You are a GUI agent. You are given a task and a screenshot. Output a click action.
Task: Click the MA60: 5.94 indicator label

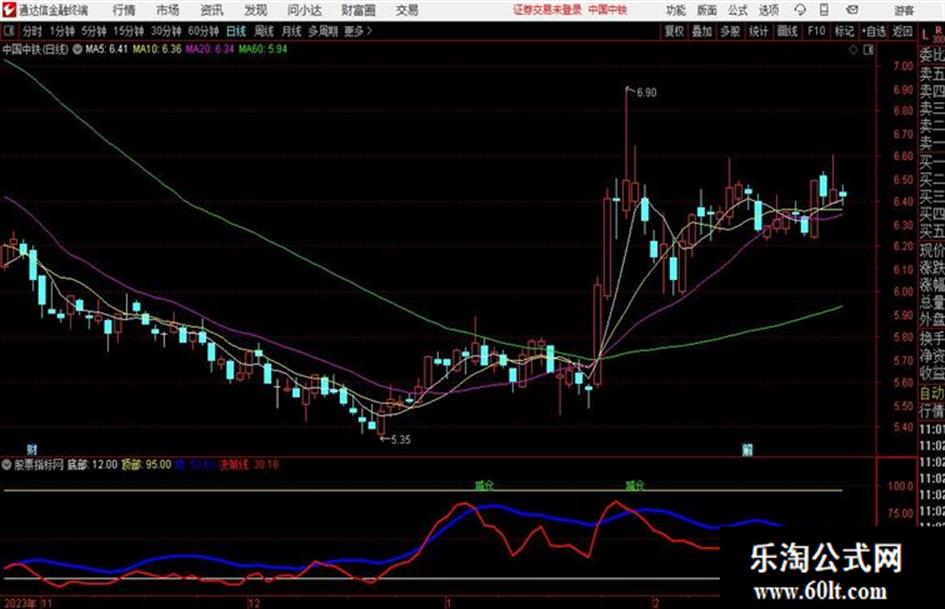(263, 49)
